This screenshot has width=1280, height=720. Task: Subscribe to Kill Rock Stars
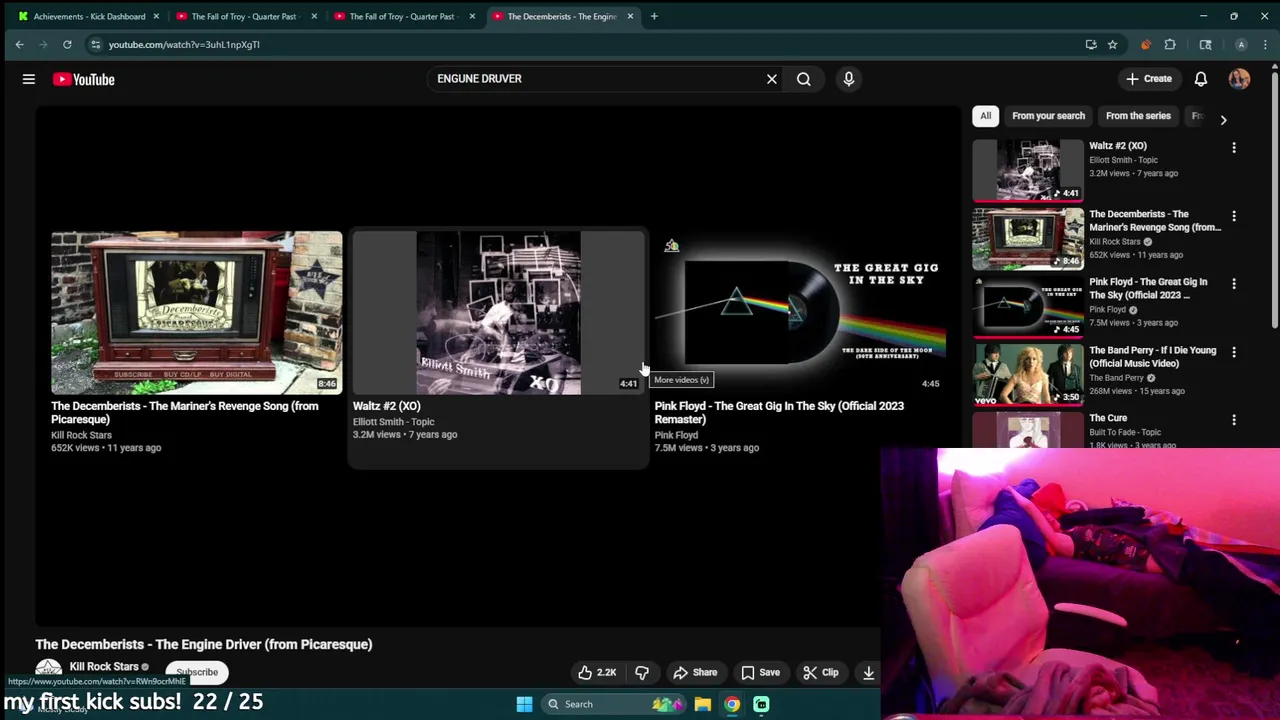click(197, 672)
